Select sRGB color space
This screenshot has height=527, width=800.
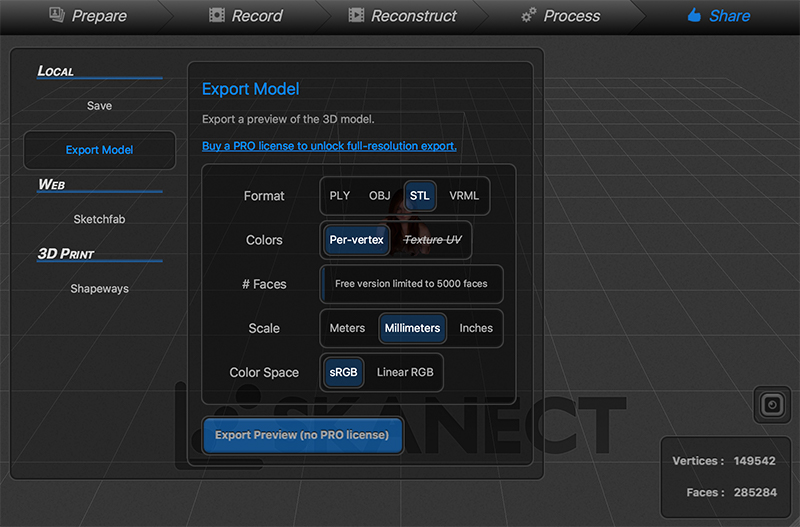coord(343,372)
